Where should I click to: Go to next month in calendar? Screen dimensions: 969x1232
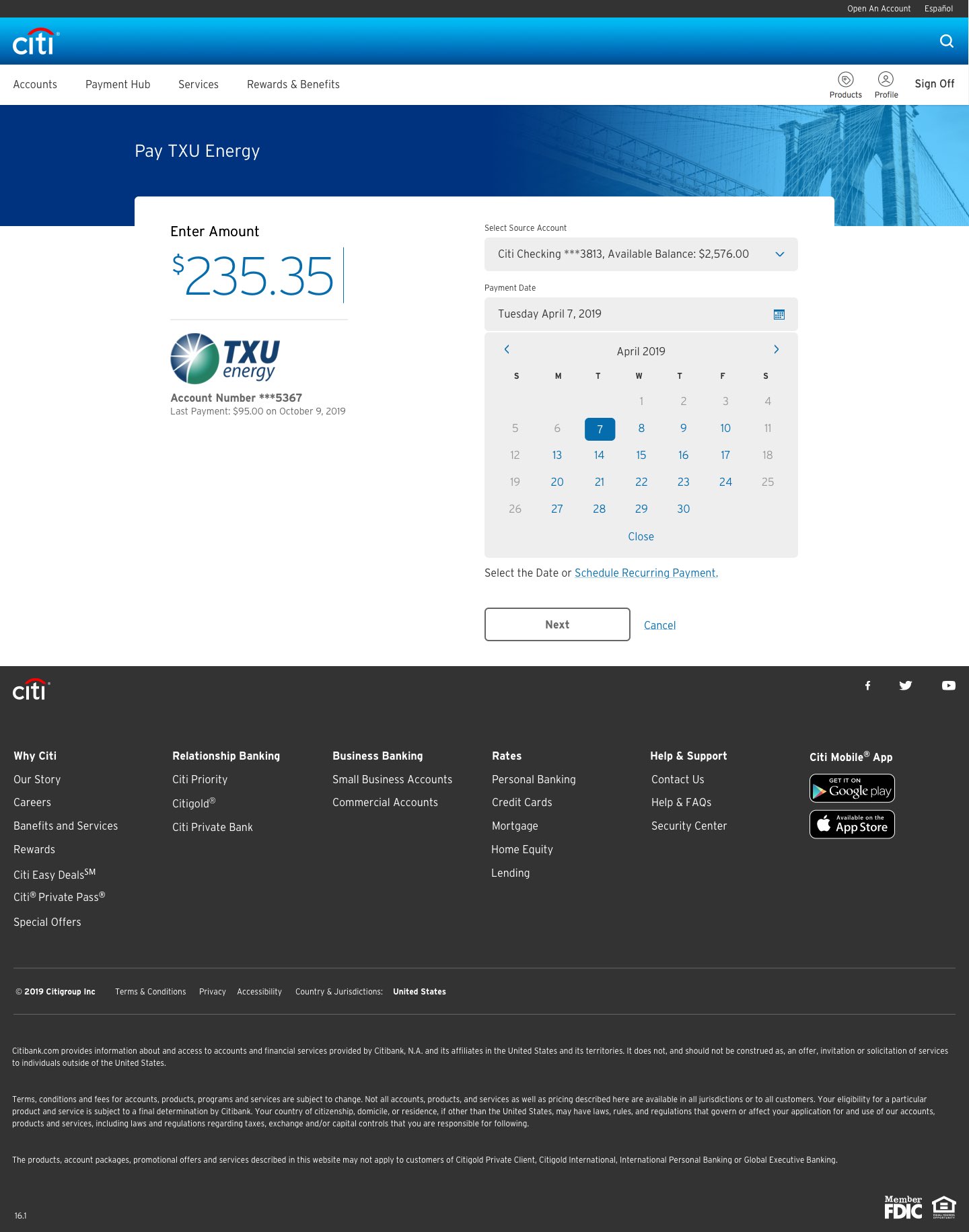tap(776, 349)
